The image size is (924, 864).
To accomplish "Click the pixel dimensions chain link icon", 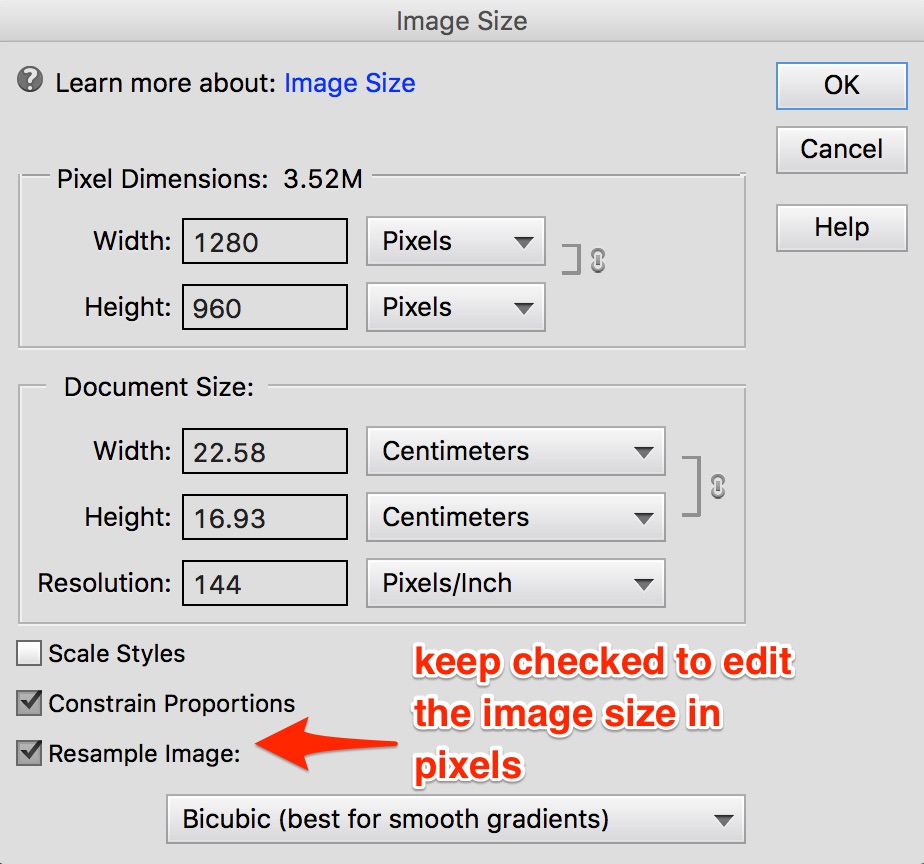I will (598, 260).
